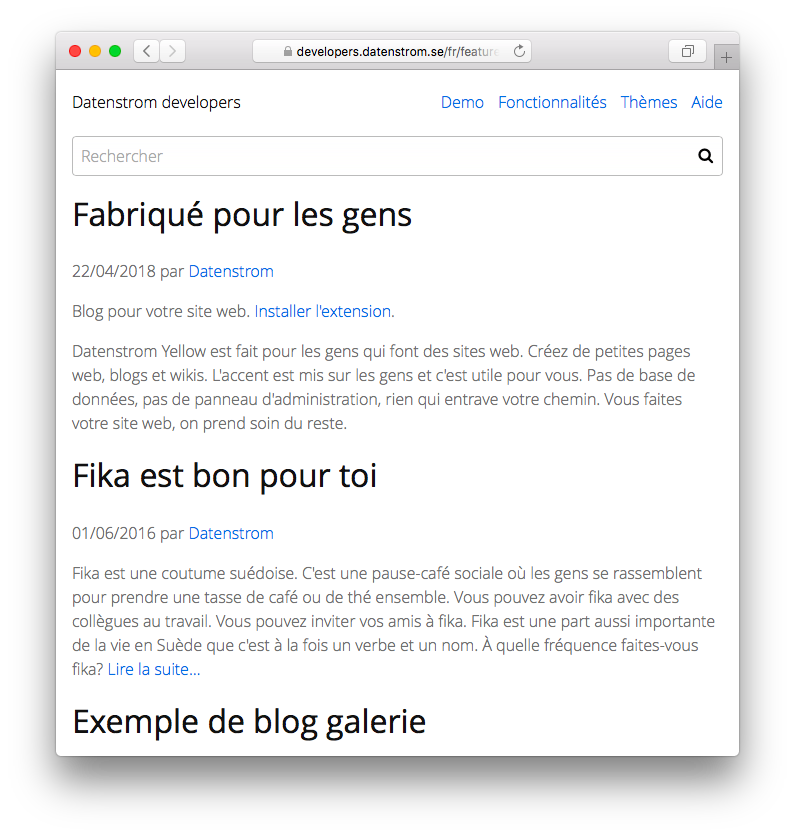Click the developers.datenstrom.se address bar
Image resolution: width=795 pixels, height=836 pixels.
tap(400, 51)
